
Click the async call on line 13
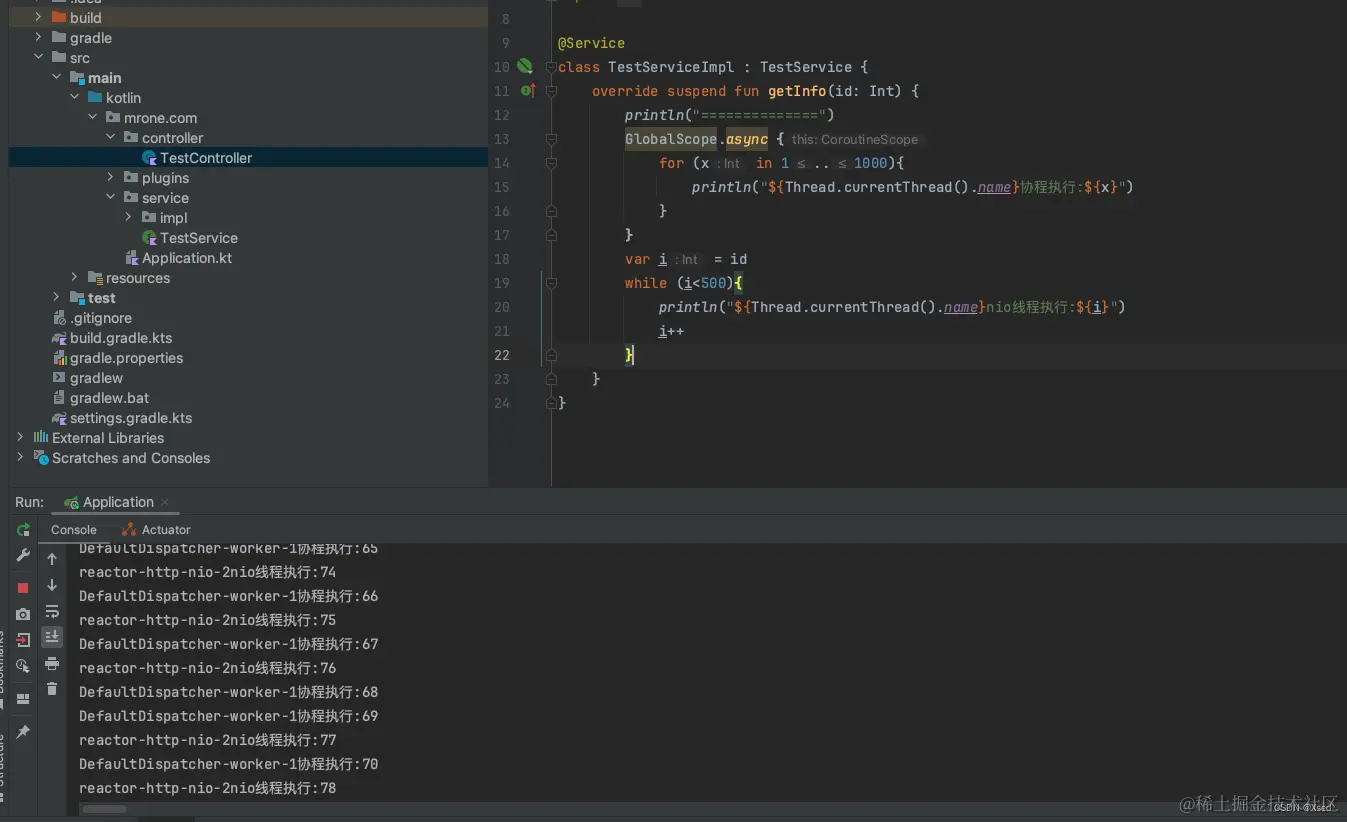(747, 139)
